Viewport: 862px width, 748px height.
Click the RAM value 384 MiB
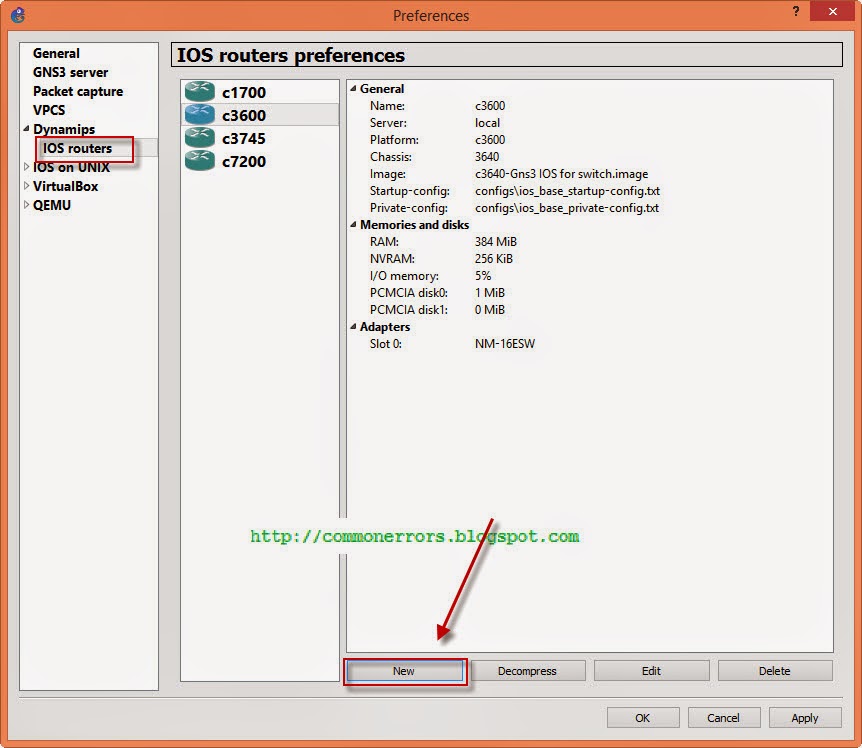click(496, 241)
